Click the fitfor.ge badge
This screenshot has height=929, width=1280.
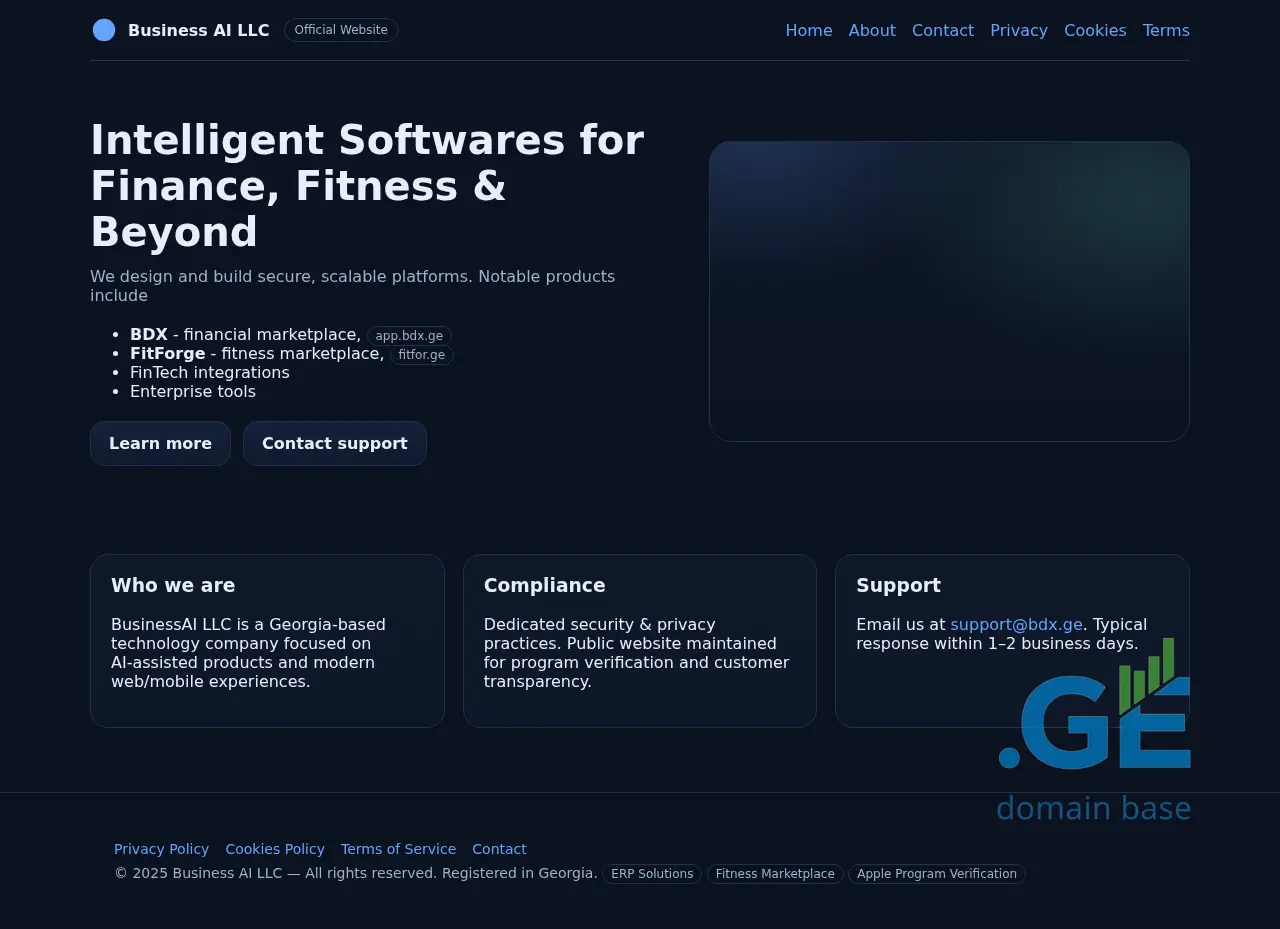[x=421, y=355]
